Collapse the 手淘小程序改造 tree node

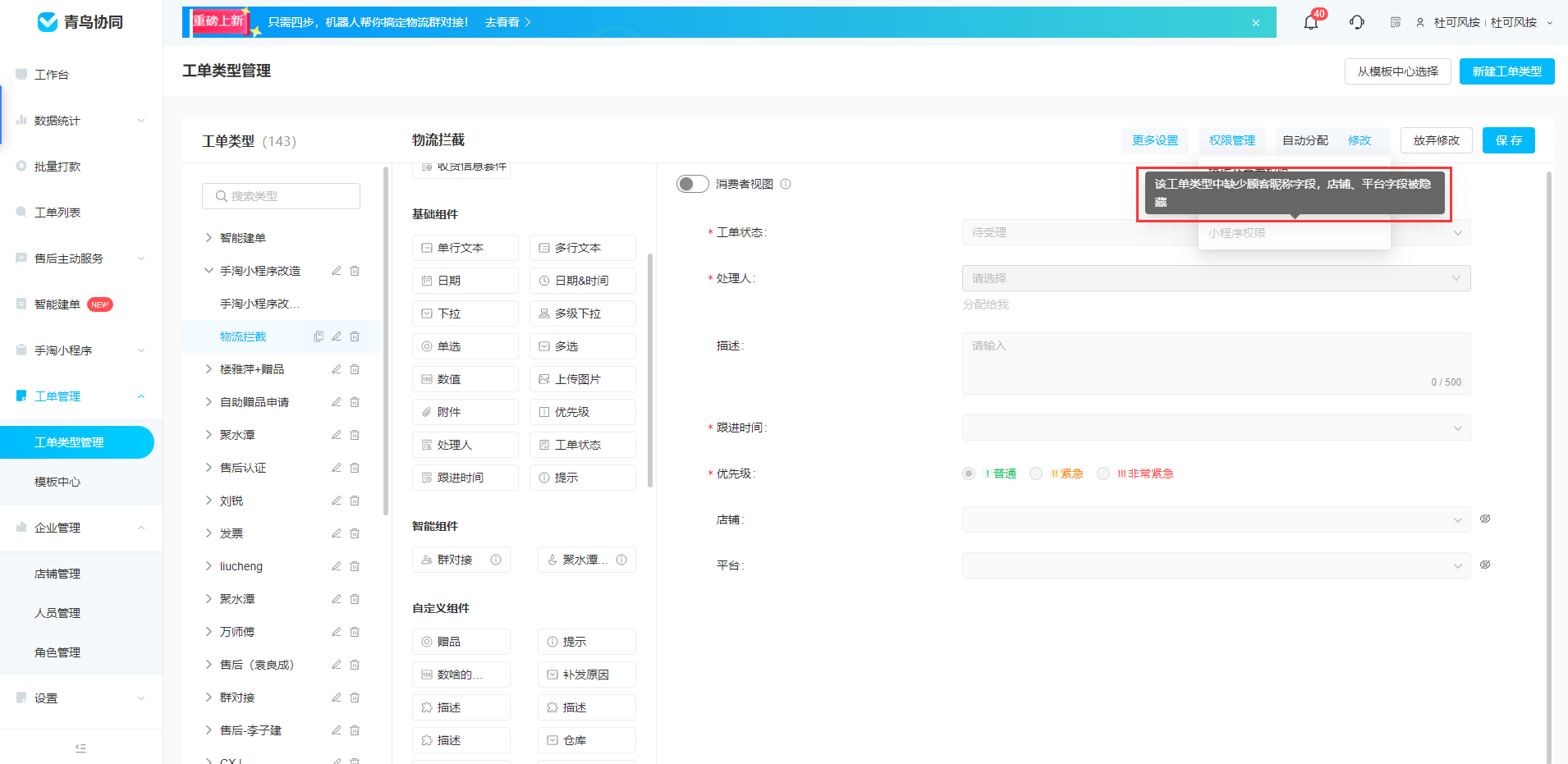click(x=209, y=271)
